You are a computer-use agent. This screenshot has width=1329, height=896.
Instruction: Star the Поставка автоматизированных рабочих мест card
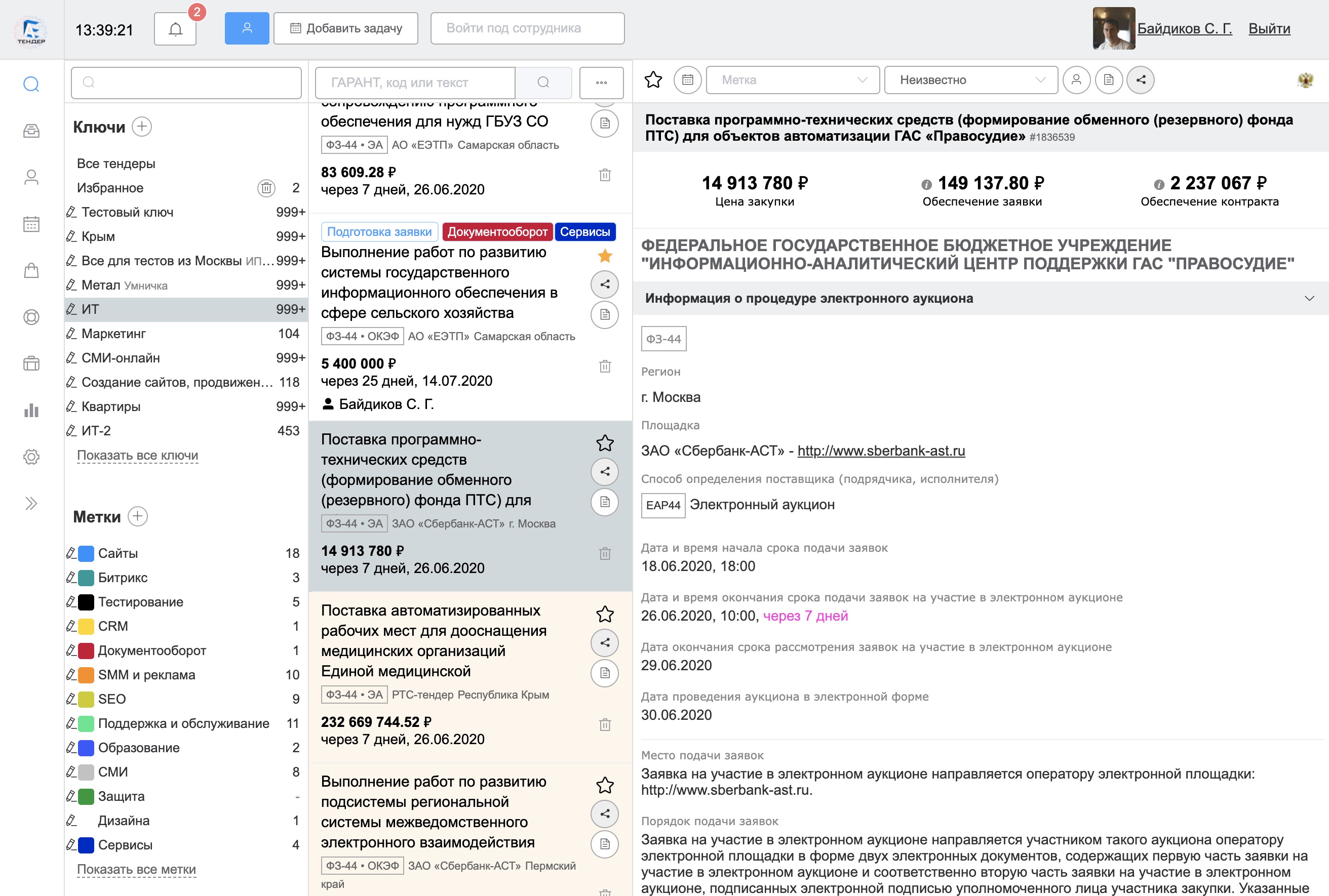pyautogui.click(x=605, y=614)
